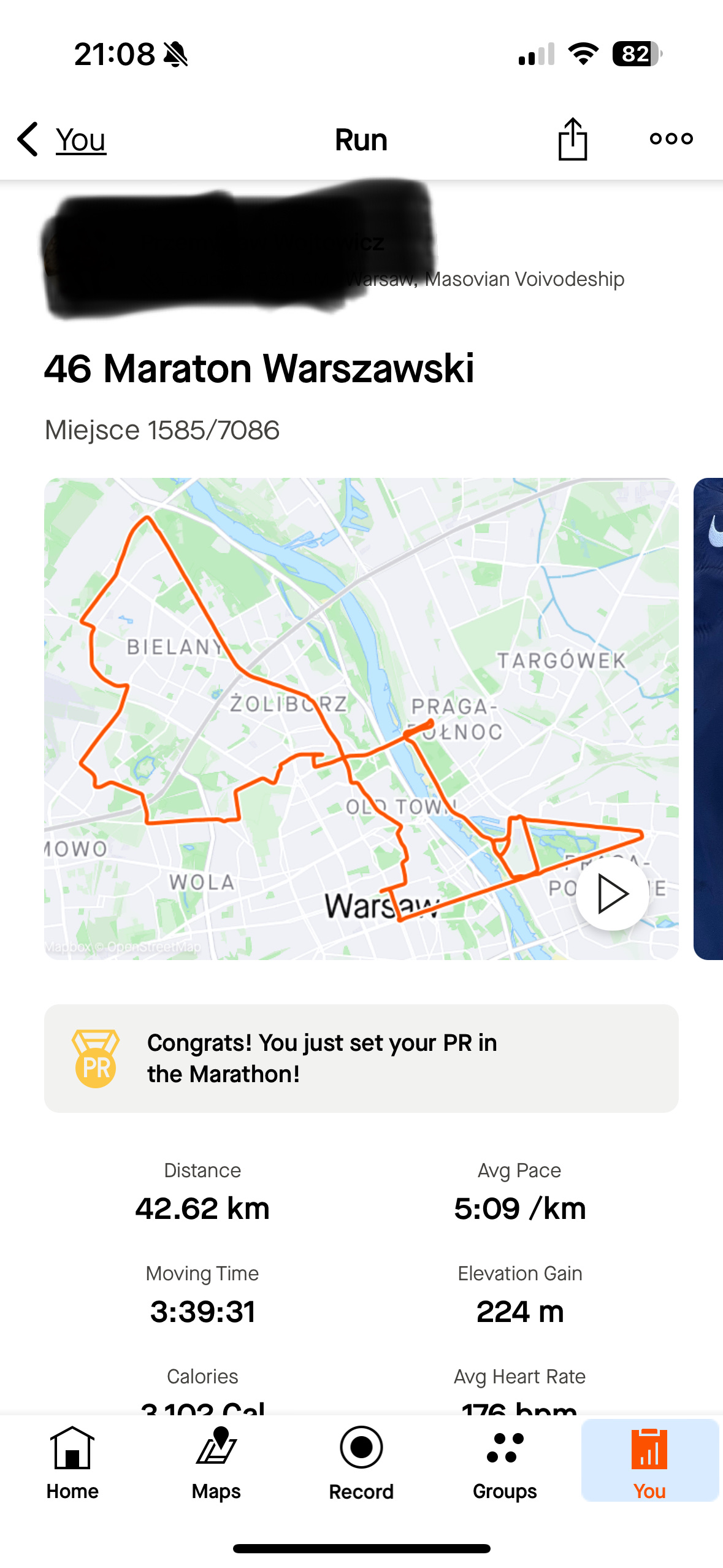Tap the back chevron arrow

28,139
